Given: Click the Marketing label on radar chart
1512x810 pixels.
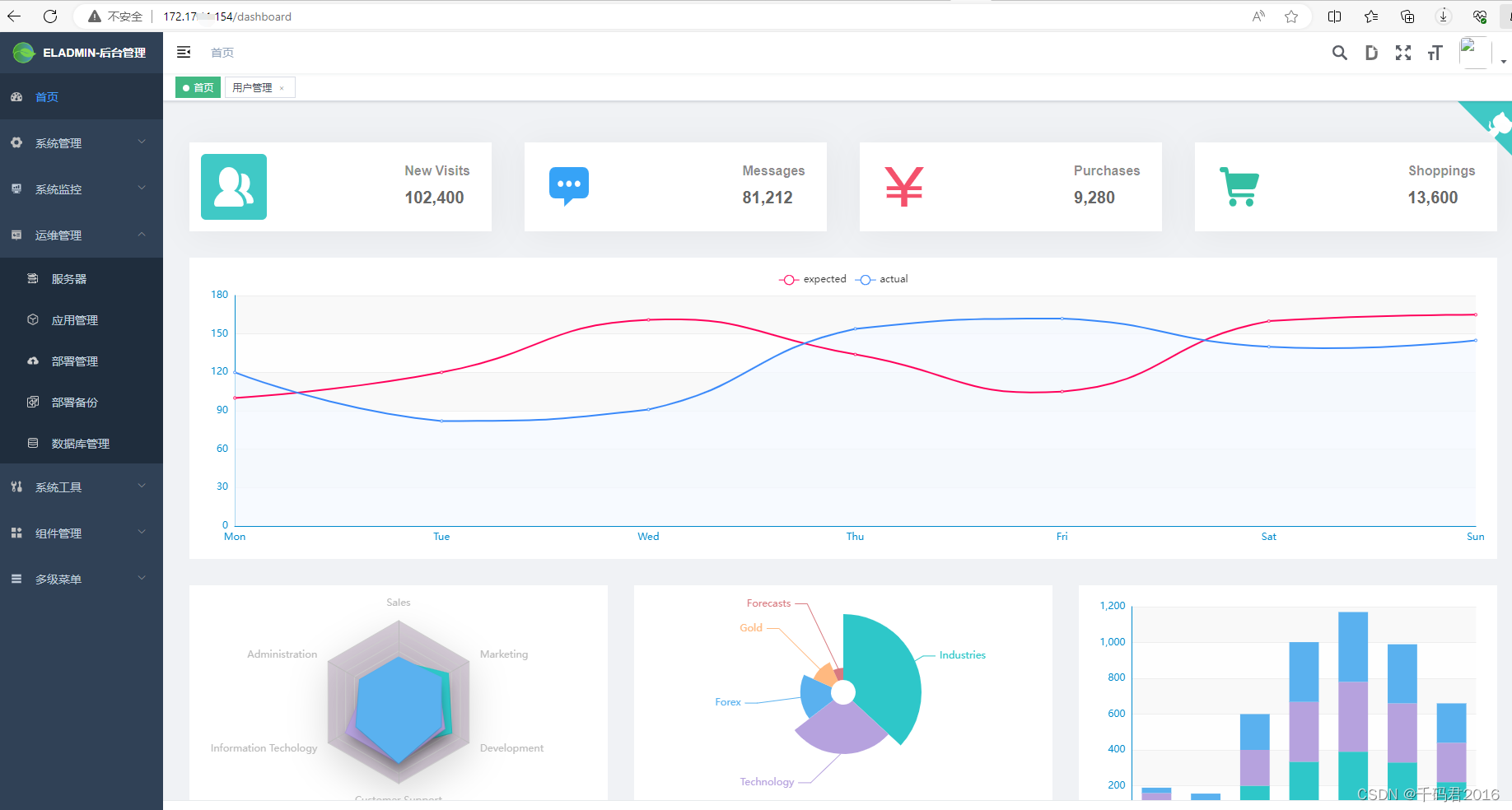Looking at the screenshot, I should click(504, 654).
